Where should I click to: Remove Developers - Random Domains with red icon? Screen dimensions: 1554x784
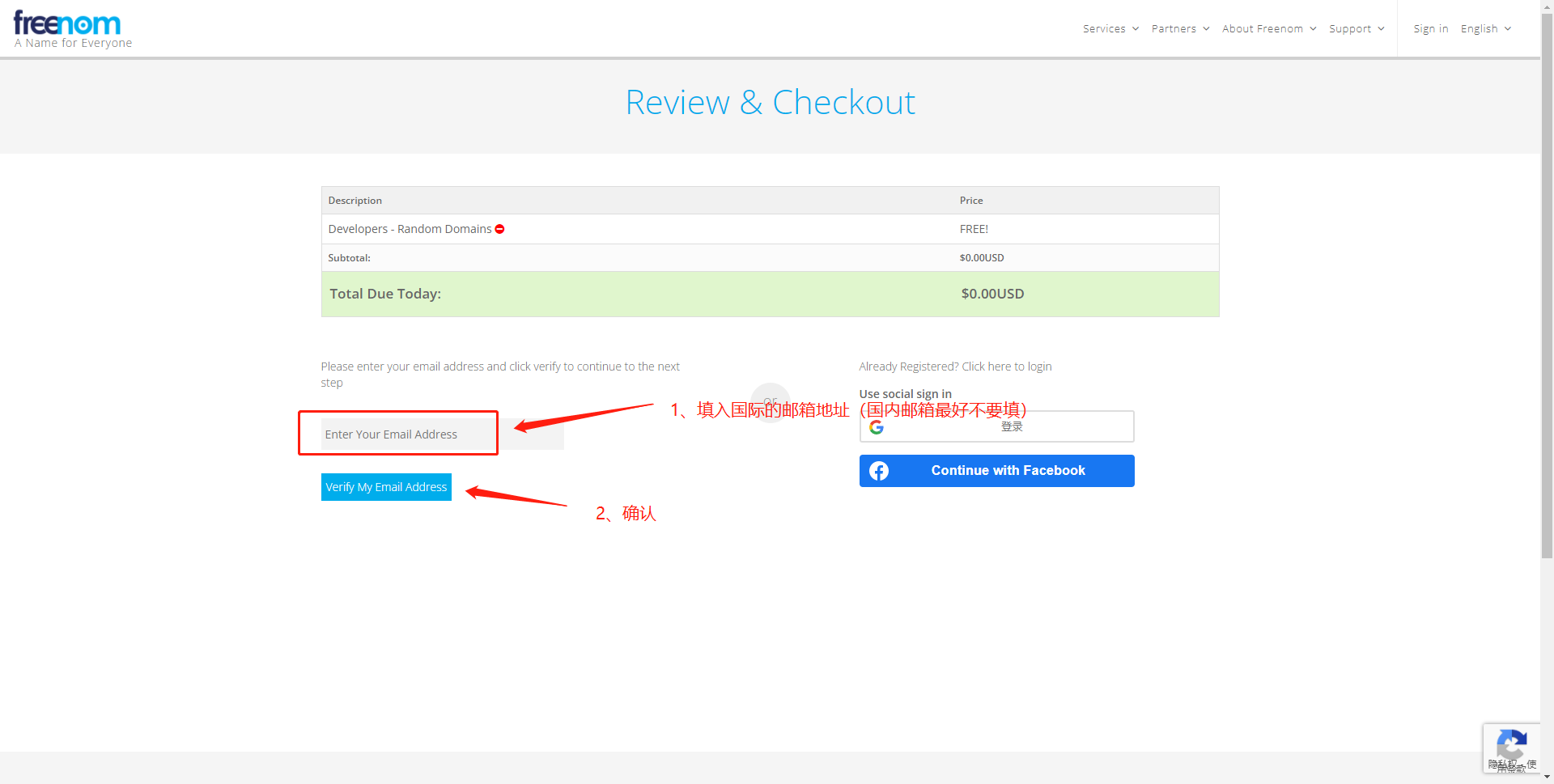499,229
